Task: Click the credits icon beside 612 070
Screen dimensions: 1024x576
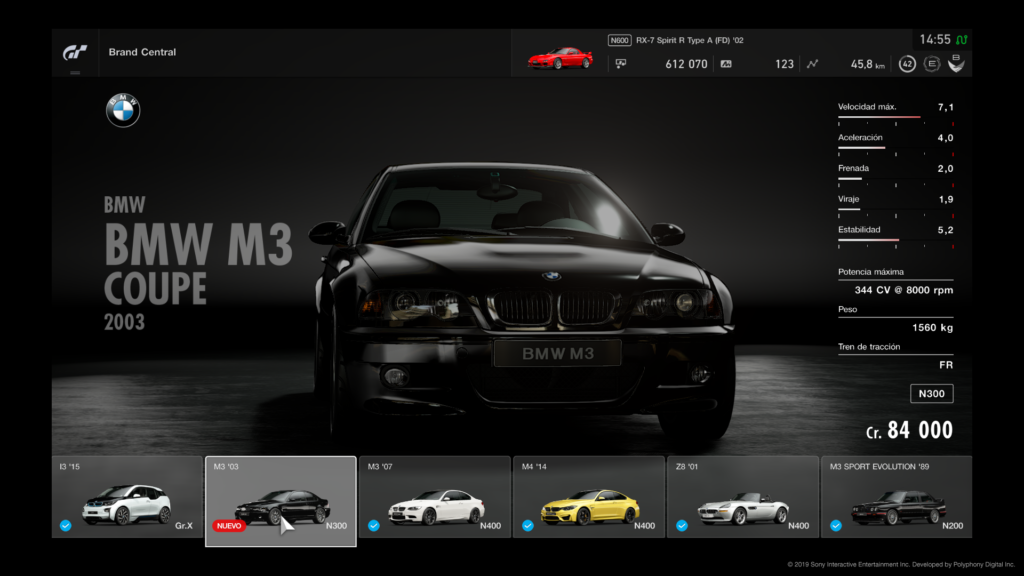Action: (621, 64)
